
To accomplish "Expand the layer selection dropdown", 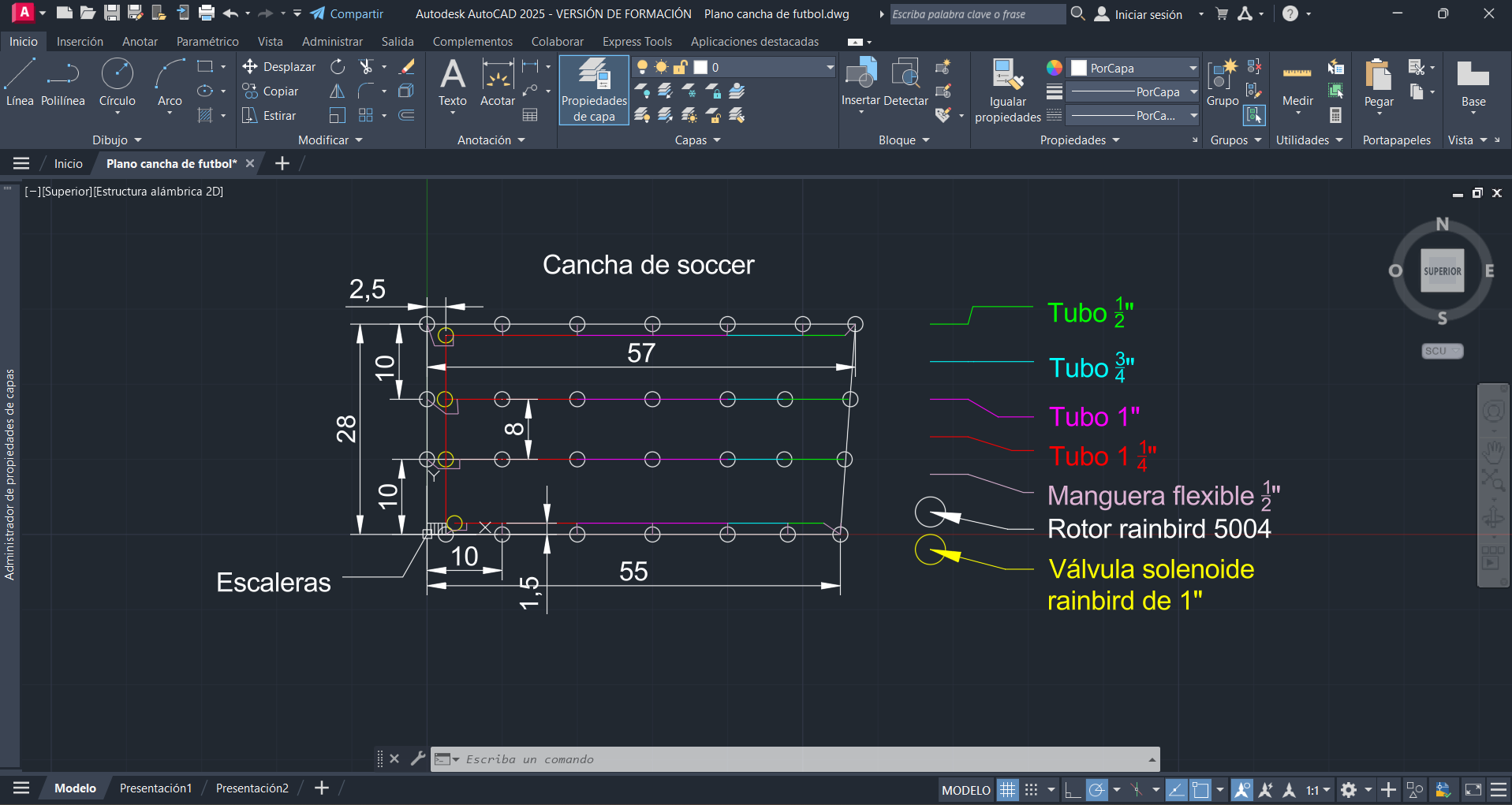I will pyautogui.click(x=830, y=68).
